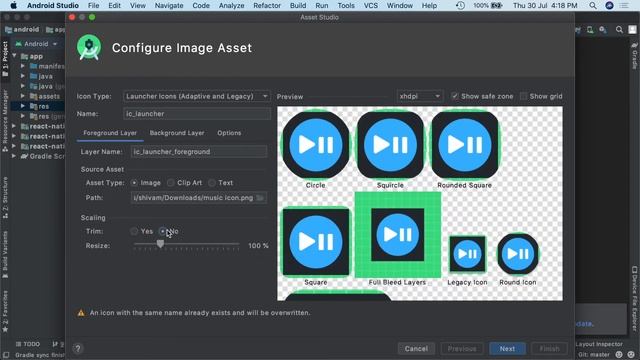Expand the first java folder
Screen dimensions: 640x360
(23, 76)
